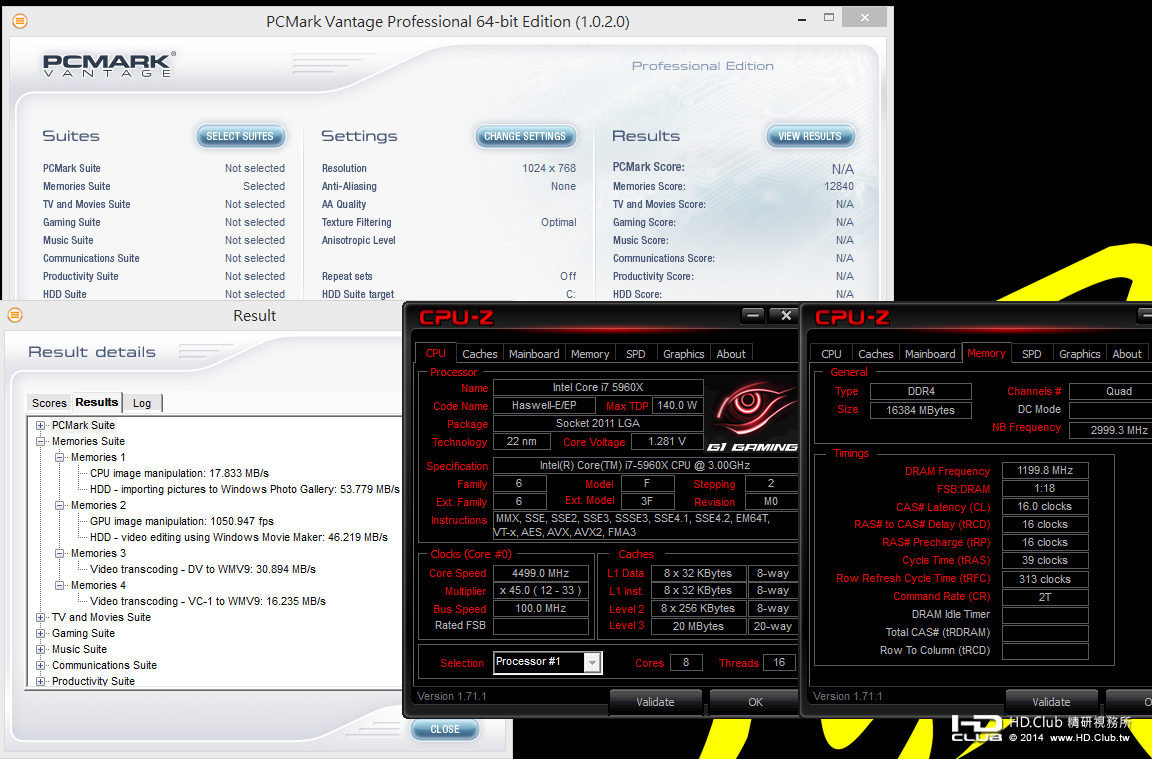This screenshot has height=759, width=1152.
Task: Click the orange Result window title icon
Action: 15,315
